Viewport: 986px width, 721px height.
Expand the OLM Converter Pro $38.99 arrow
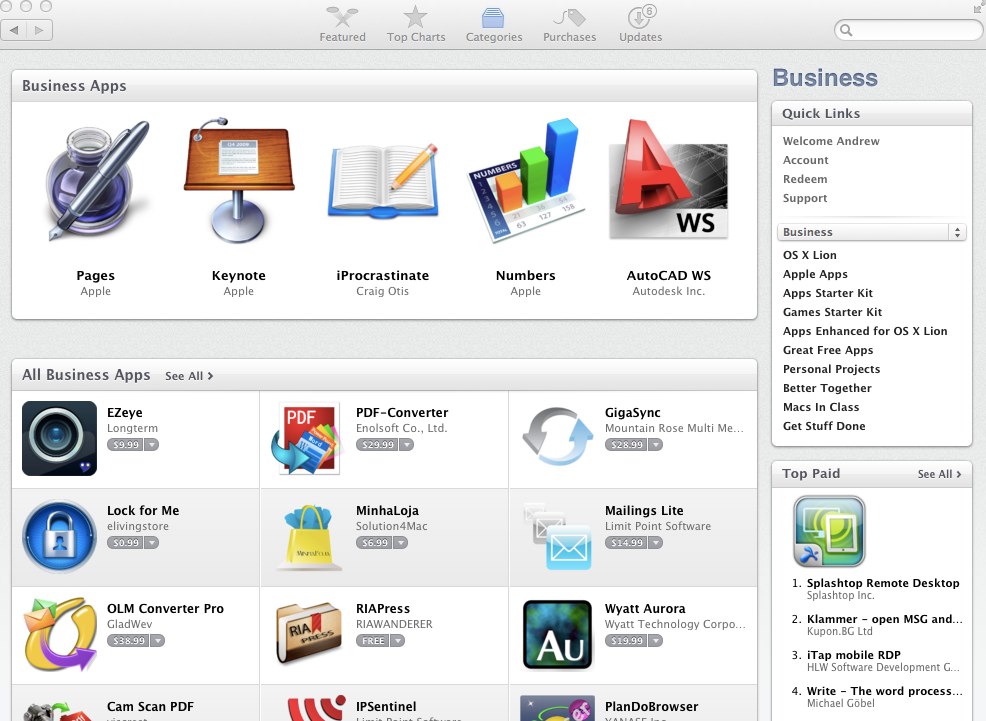tap(157, 641)
